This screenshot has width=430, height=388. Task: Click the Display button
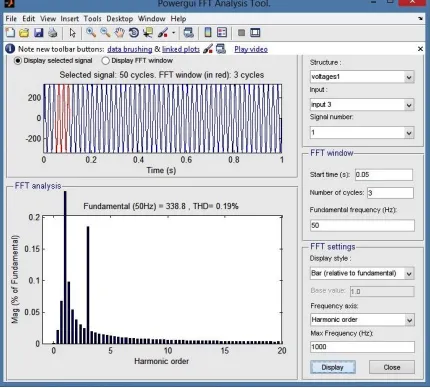(332, 367)
